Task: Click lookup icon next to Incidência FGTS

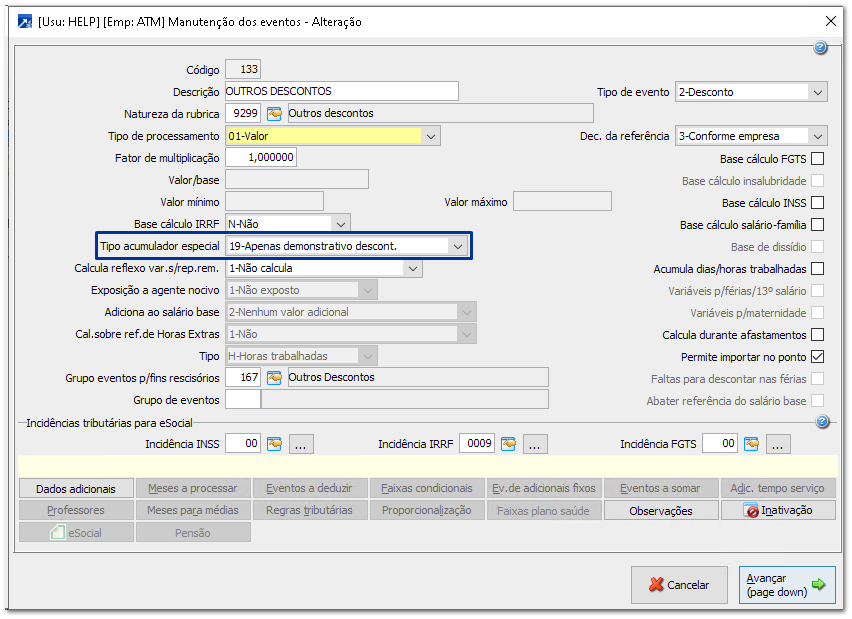Action: [751, 444]
